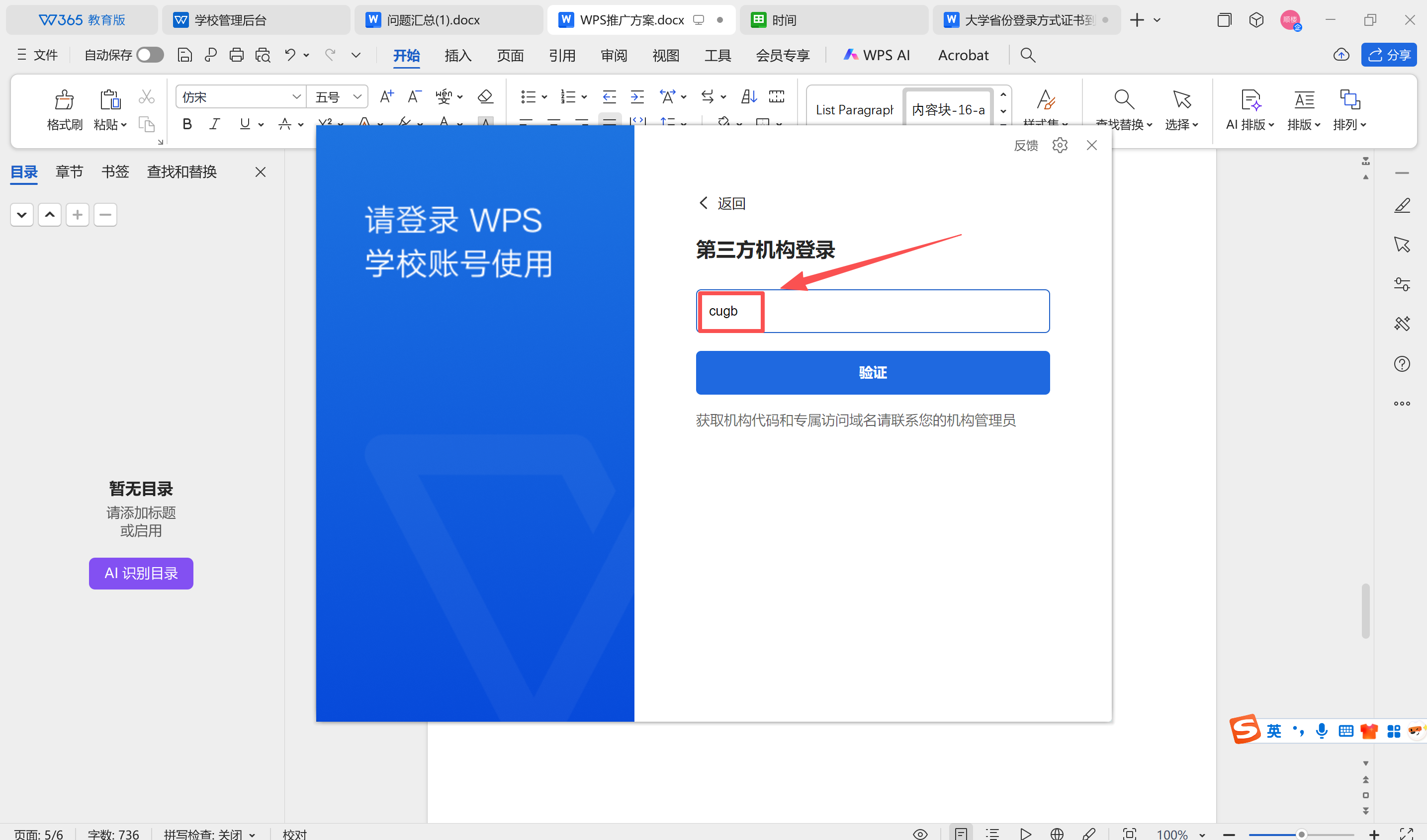Click the AI 识别目录 button
Screen dimensions: 1427x840
click(x=141, y=574)
